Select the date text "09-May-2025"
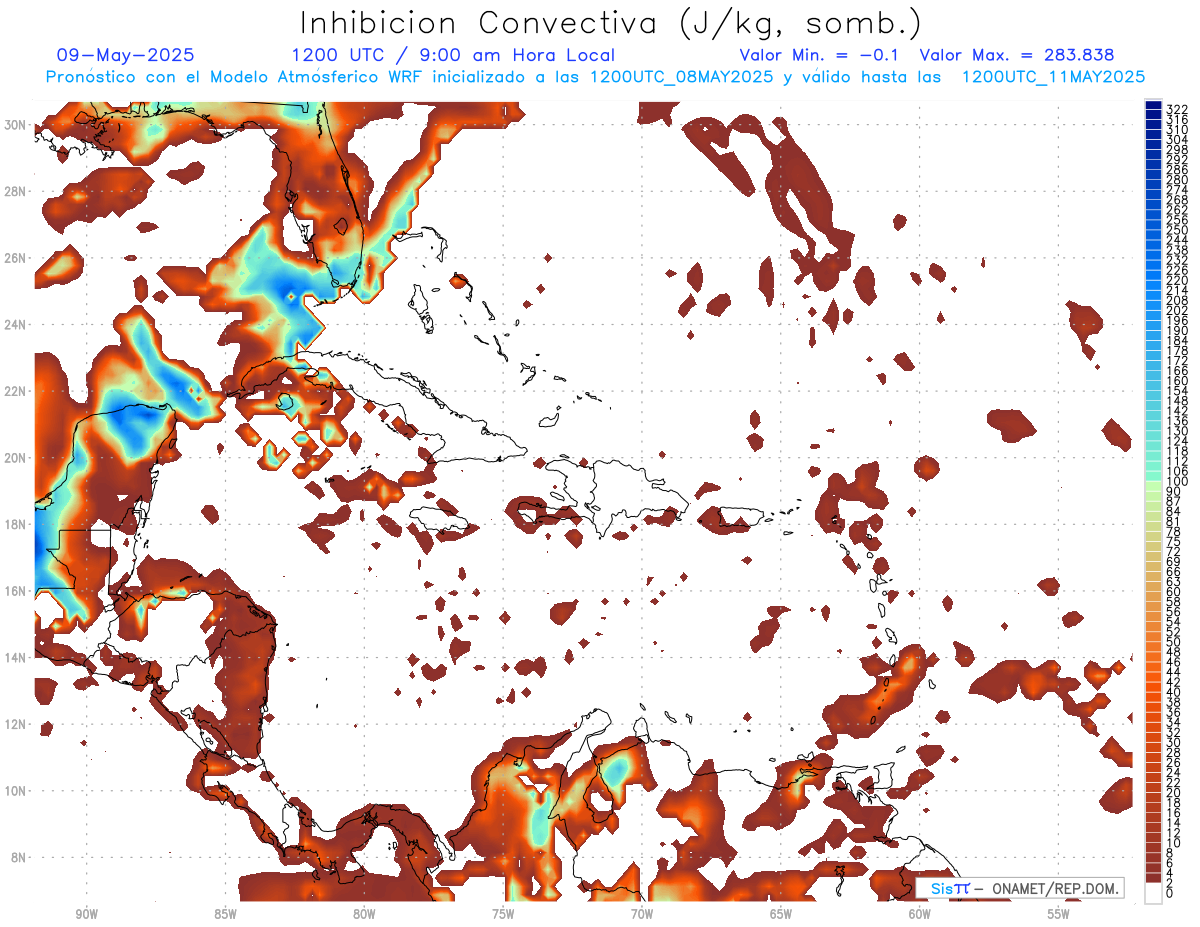 (126, 55)
